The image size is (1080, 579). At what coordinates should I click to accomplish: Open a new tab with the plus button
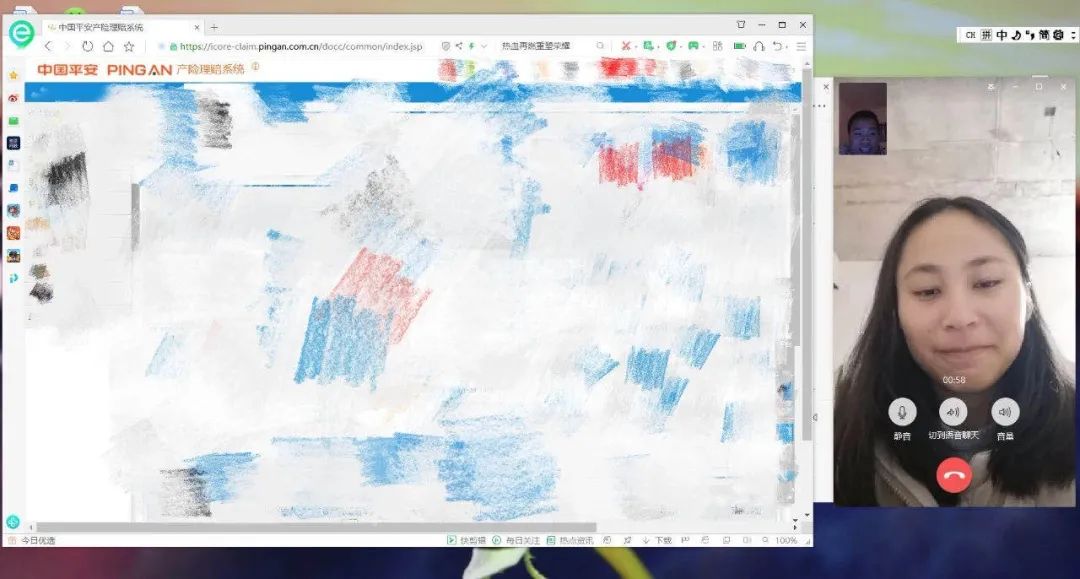214,27
